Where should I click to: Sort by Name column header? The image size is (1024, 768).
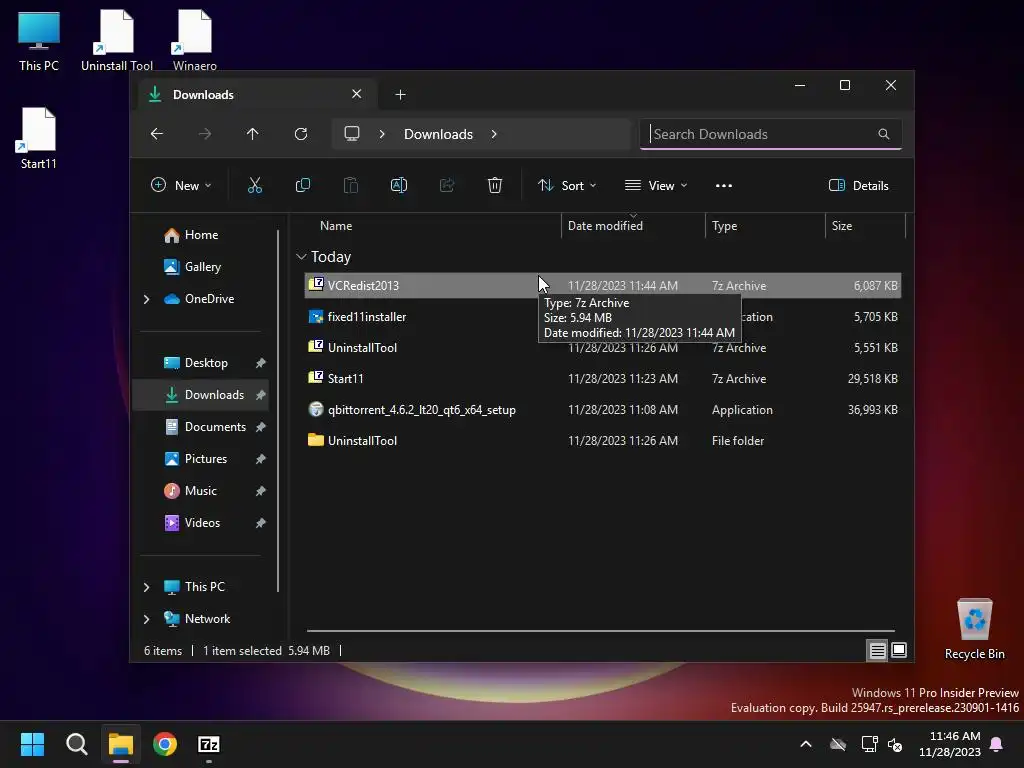point(431,226)
